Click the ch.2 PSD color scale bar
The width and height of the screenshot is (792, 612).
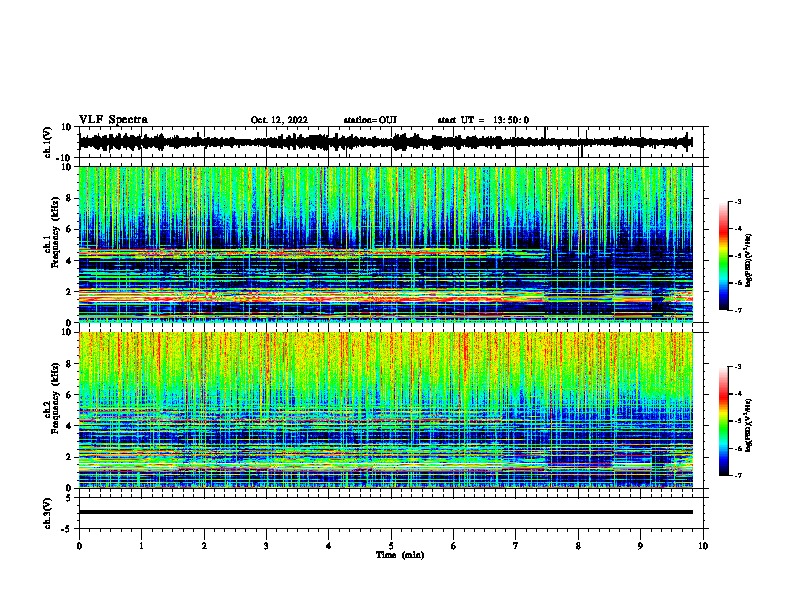[x=724, y=421]
